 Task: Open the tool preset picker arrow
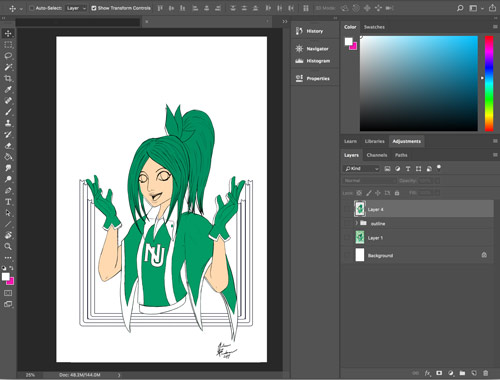tap(21, 9)
